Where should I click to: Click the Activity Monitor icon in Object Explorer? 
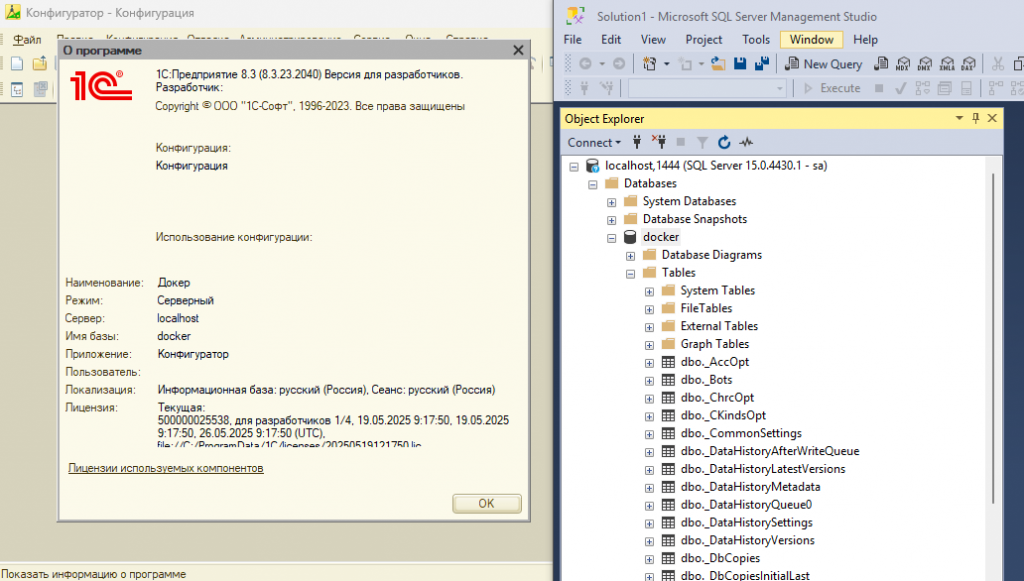pyautogui.click(x=746, y=142)
